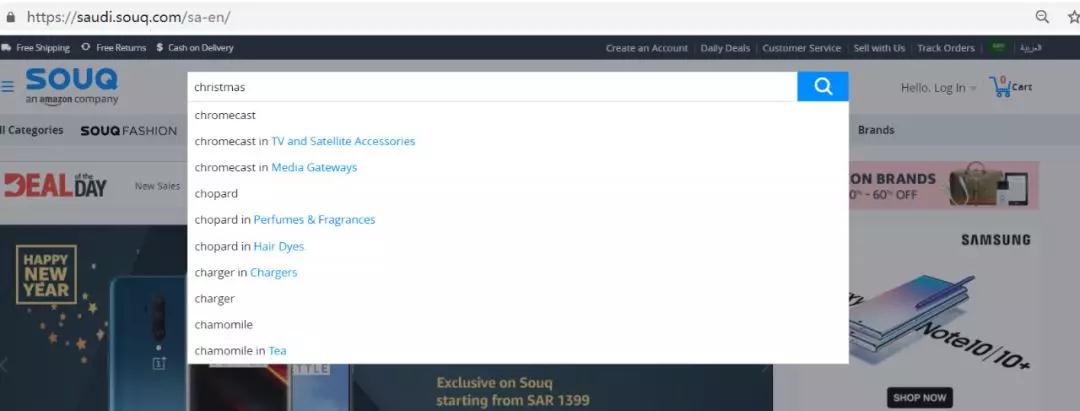Switch language to Arabic
The image size is (1080, 411).
(x=1031, y=48)
